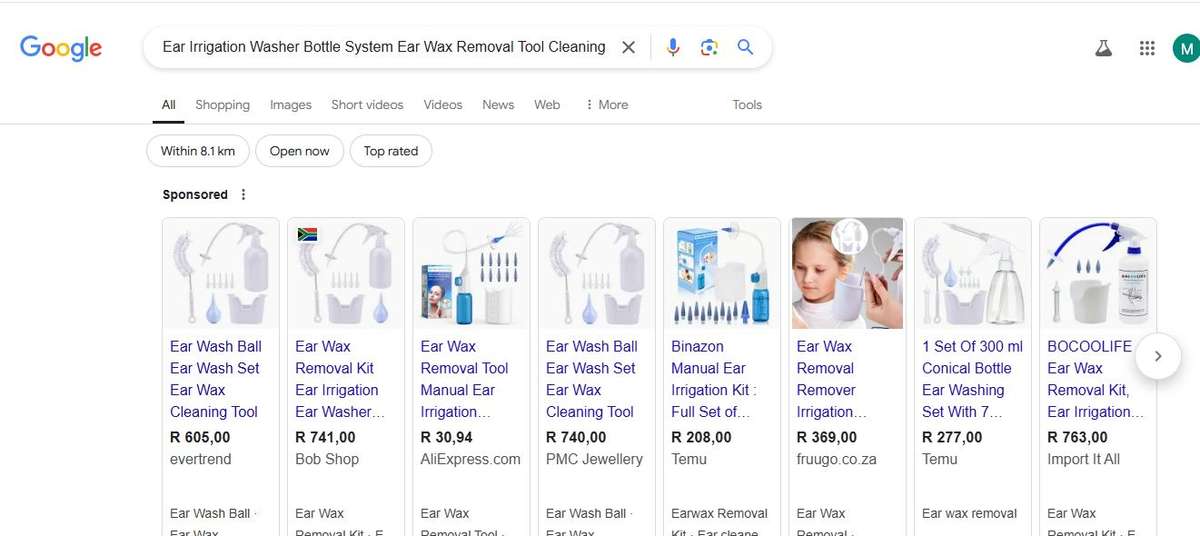
Task: Open the BOCOOLIFE Ear Wax Removal Kit link
Action: pos(1090,379)
